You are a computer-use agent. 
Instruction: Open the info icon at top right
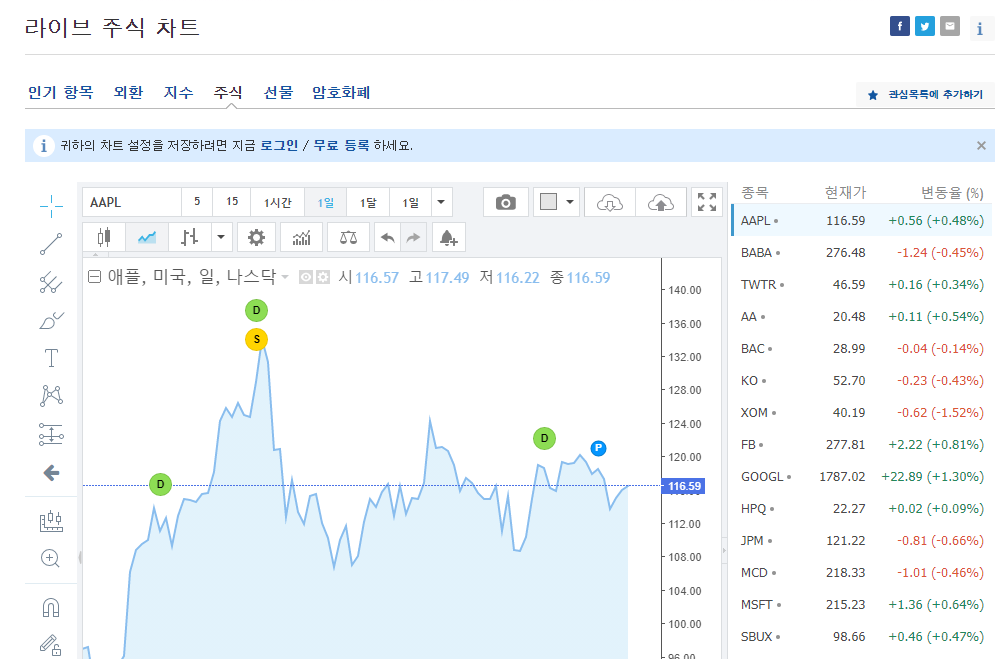point(980,28)
